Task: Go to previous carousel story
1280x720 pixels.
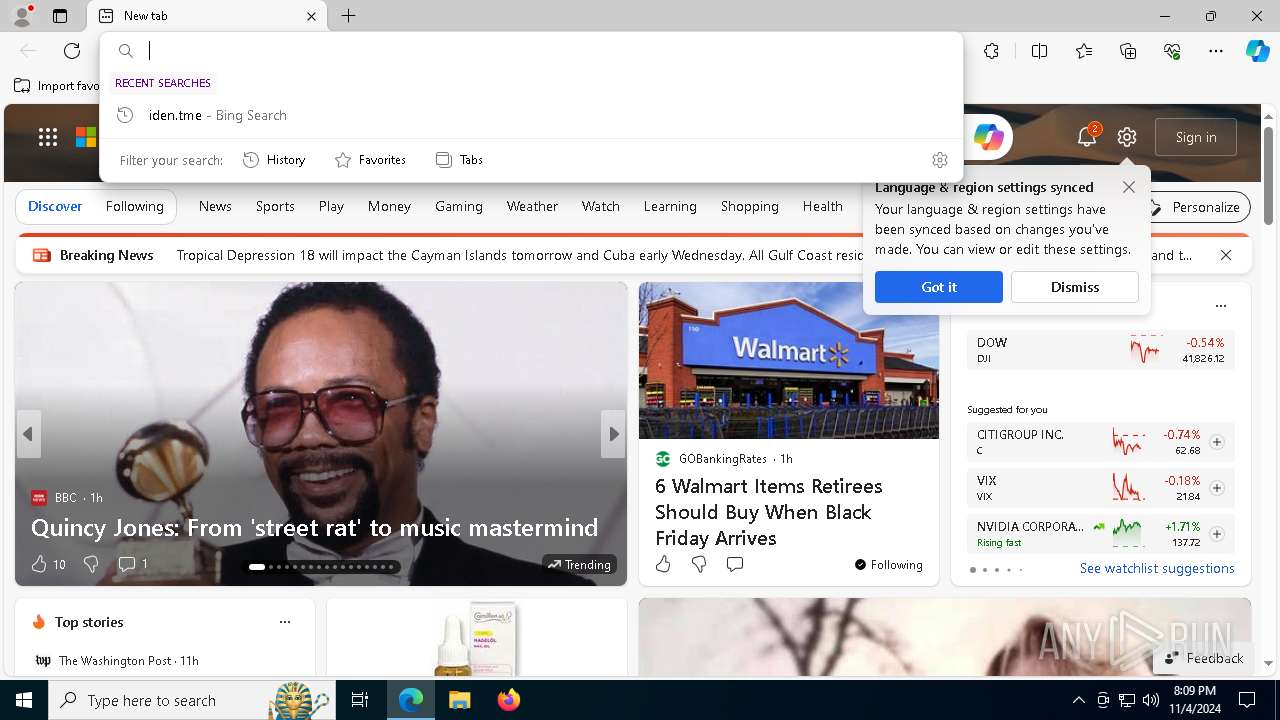Action: [28, 434]
